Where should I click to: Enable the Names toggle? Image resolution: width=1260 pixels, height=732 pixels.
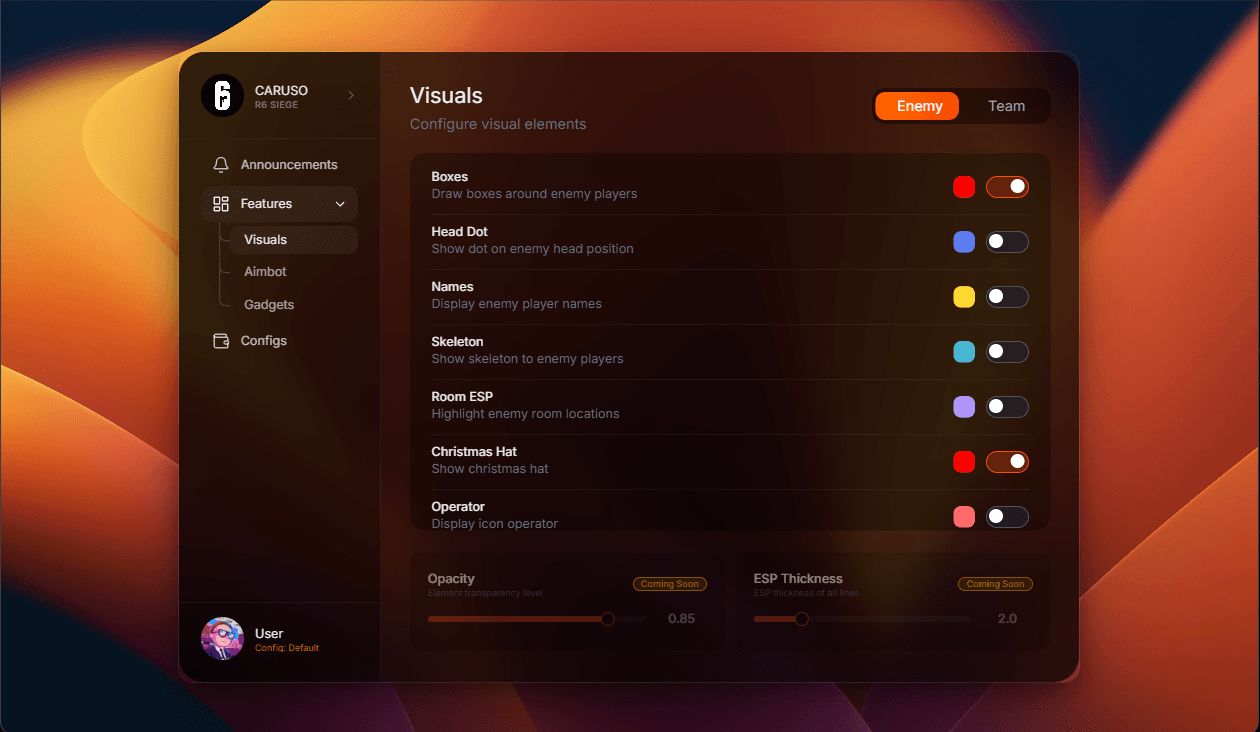coord(1007,297)
